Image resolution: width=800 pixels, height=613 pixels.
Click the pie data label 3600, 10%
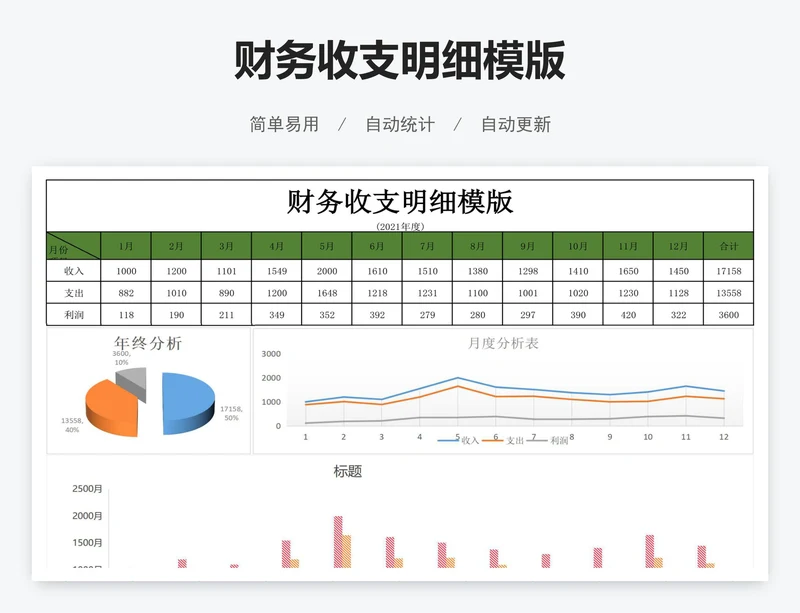[121, 358]
